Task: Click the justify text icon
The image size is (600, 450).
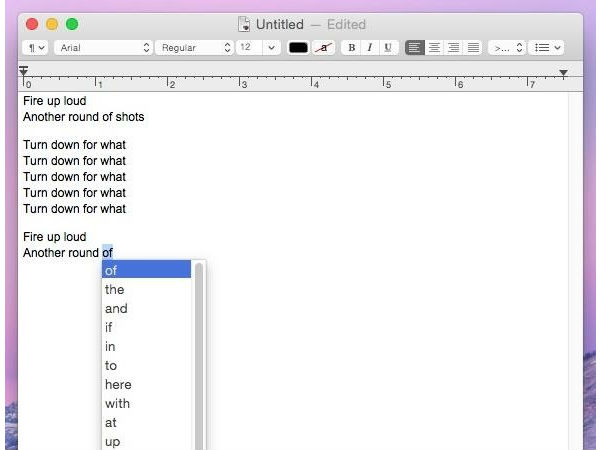Action: click(x=472, y=47)
